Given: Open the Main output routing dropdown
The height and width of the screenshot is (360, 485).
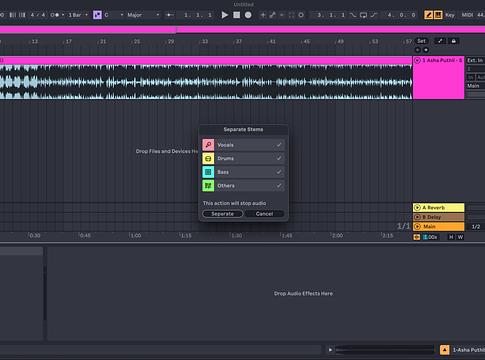Looking at the screenshot, I should click(x=476, y=86).
